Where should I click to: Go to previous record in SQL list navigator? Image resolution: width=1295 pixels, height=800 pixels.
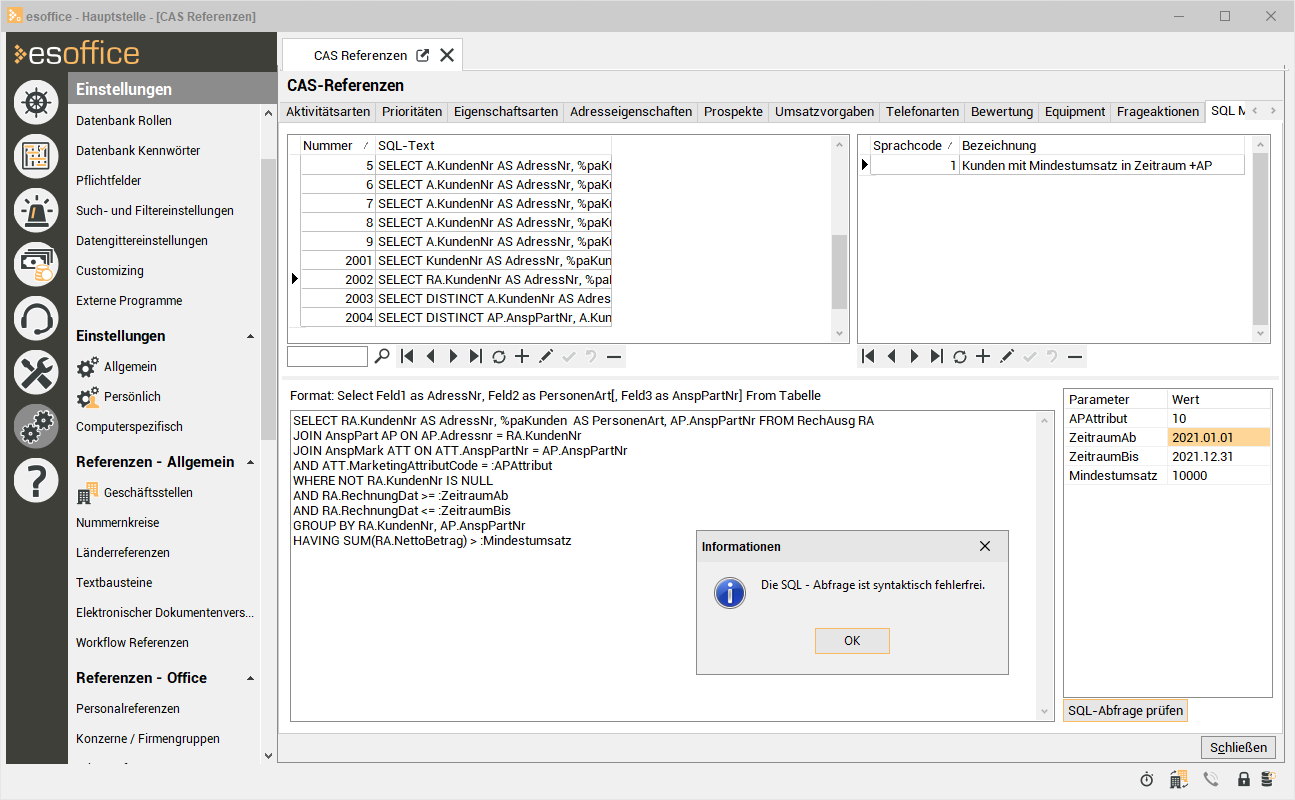[x=430, y=356]
